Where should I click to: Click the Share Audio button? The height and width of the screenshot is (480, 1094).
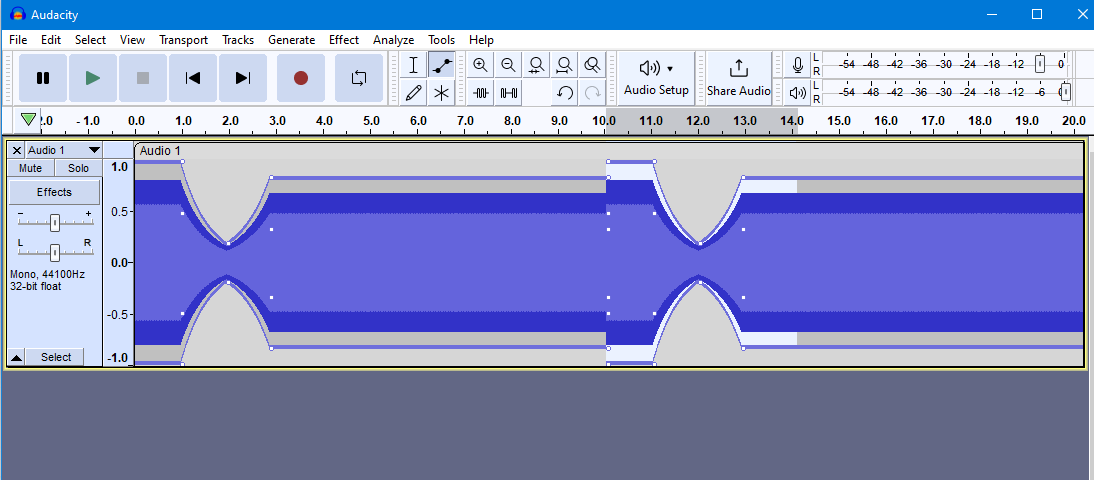point(738,78)
